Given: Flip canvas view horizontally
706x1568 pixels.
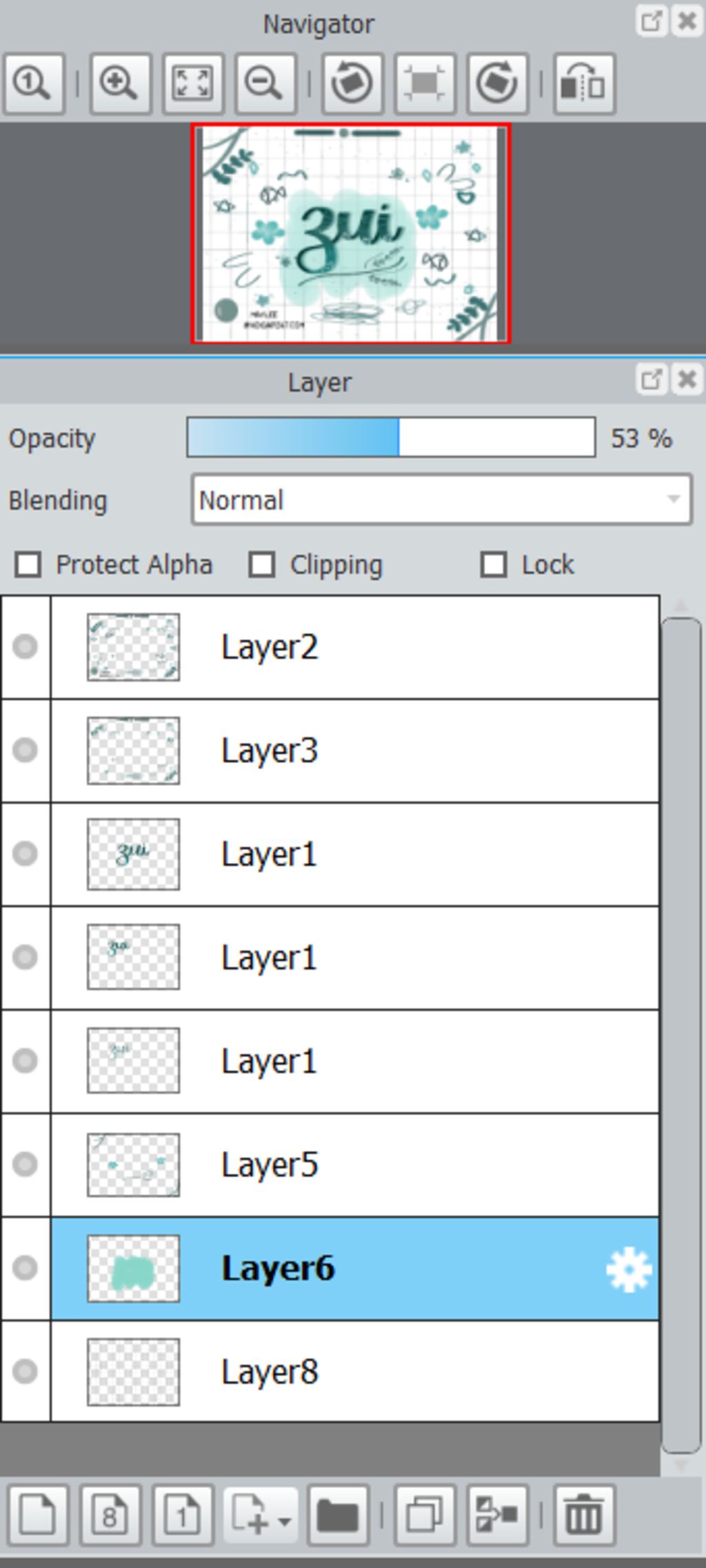Looking at the screenshot, I should pyautogui.click(x=584, y=83).
